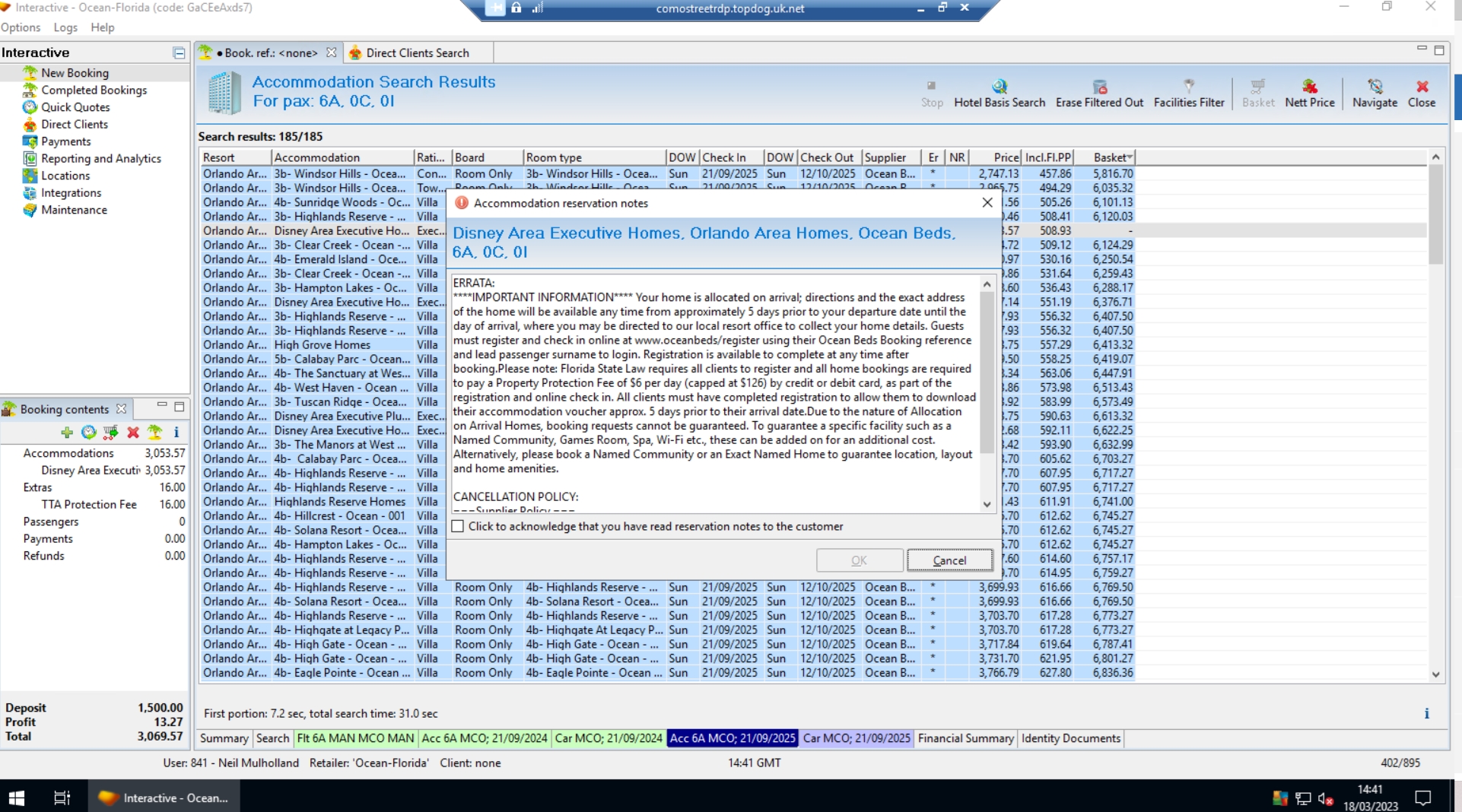Open Reporting and Analytics
1462x812 pixels.
click(x=101, y=158)
